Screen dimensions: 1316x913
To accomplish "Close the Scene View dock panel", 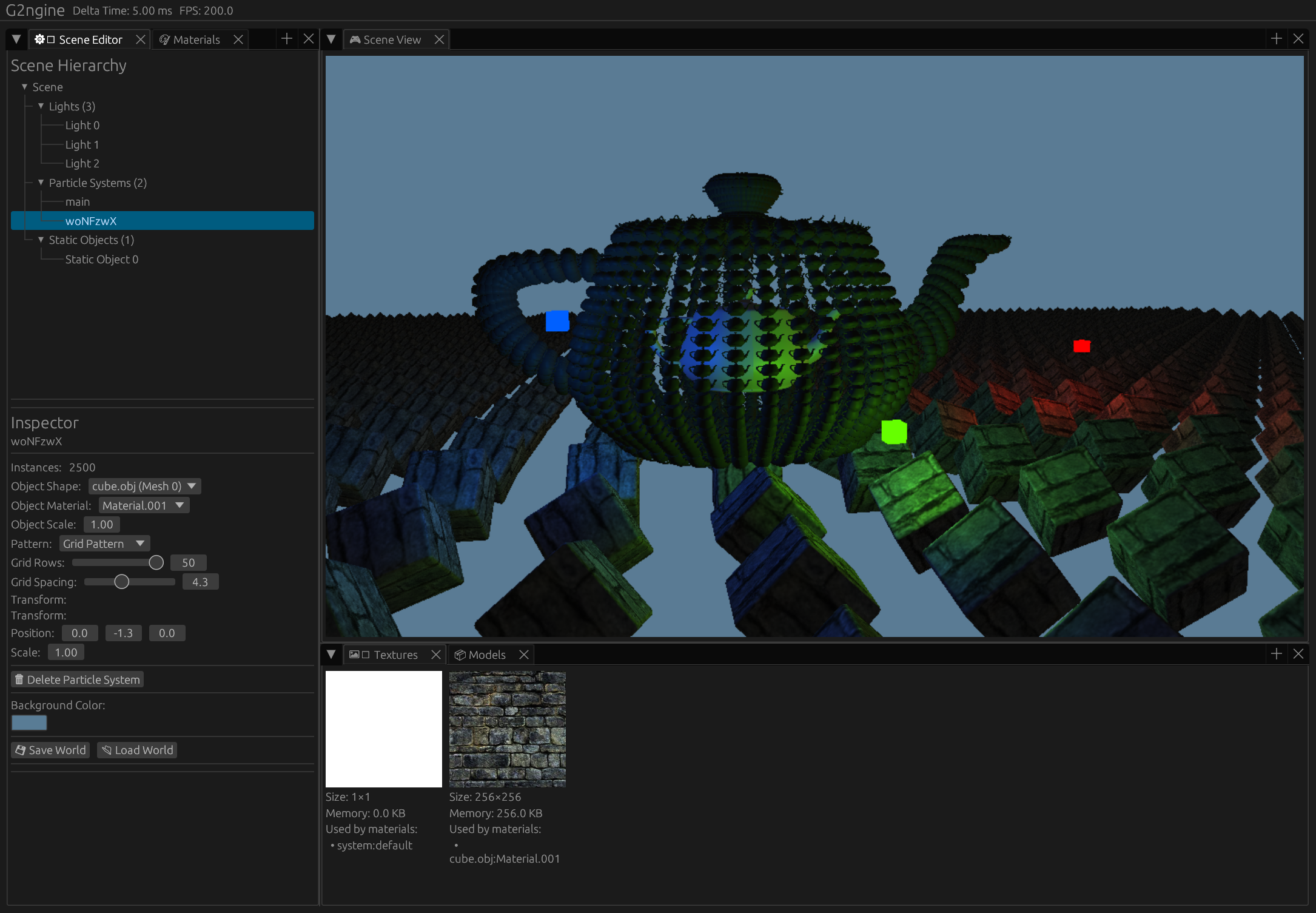I will (1298, 39).
